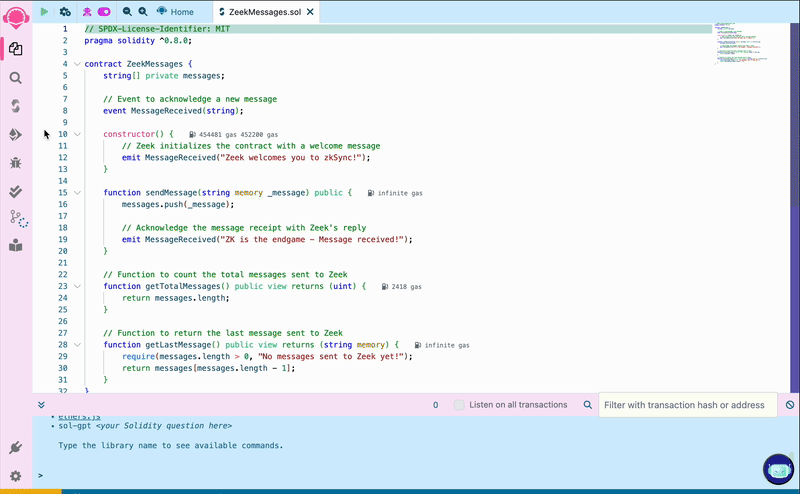Screen dimensions: 800x494
Task: Zoom in editor font with plus magnifier
Action: tap(143, 11)
